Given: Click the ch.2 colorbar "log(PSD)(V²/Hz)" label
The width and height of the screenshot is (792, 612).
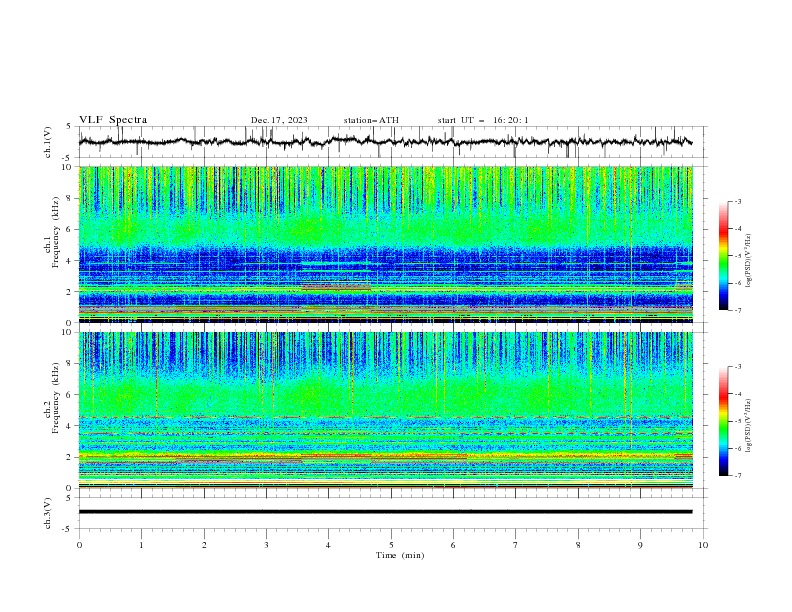Looking at the screenshot, I should pos(749,426).
